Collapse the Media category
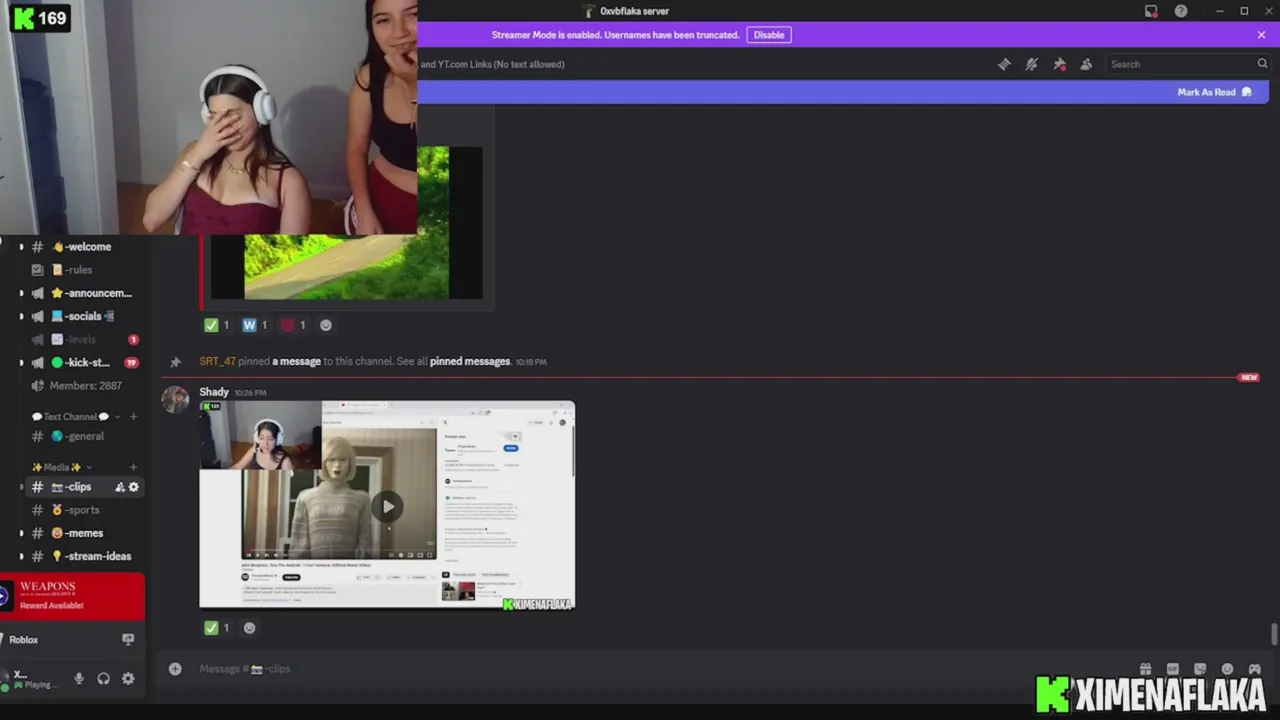 coord(62,467)
